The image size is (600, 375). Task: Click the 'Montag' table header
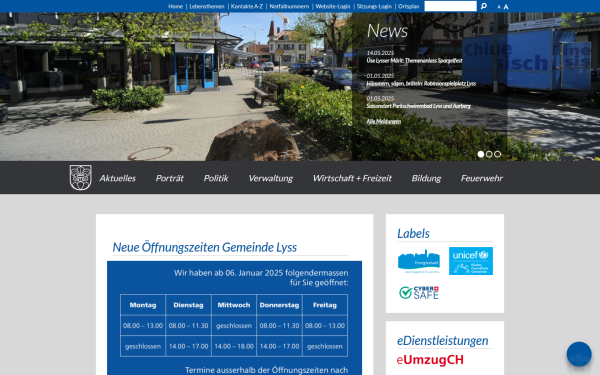click(143, 305)
